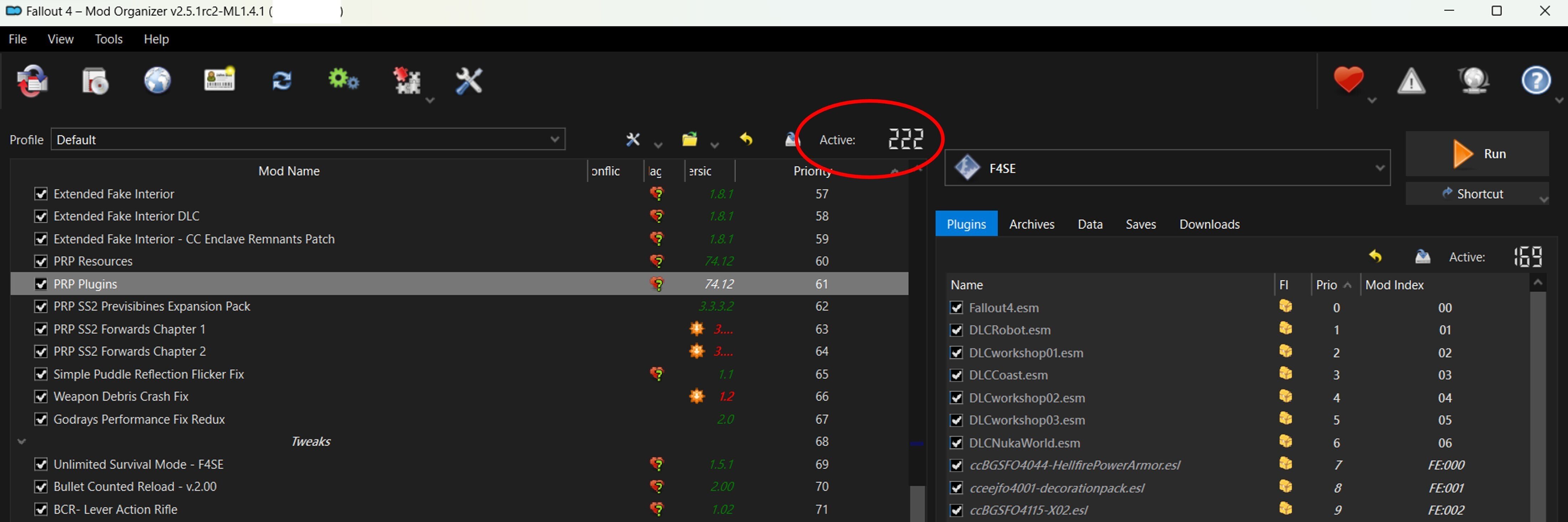Viewport: 1568px width, 522px height.
Task: Click flag icon of PRP Plugins row
Action: pyautogui.click(x=657, y=284)
